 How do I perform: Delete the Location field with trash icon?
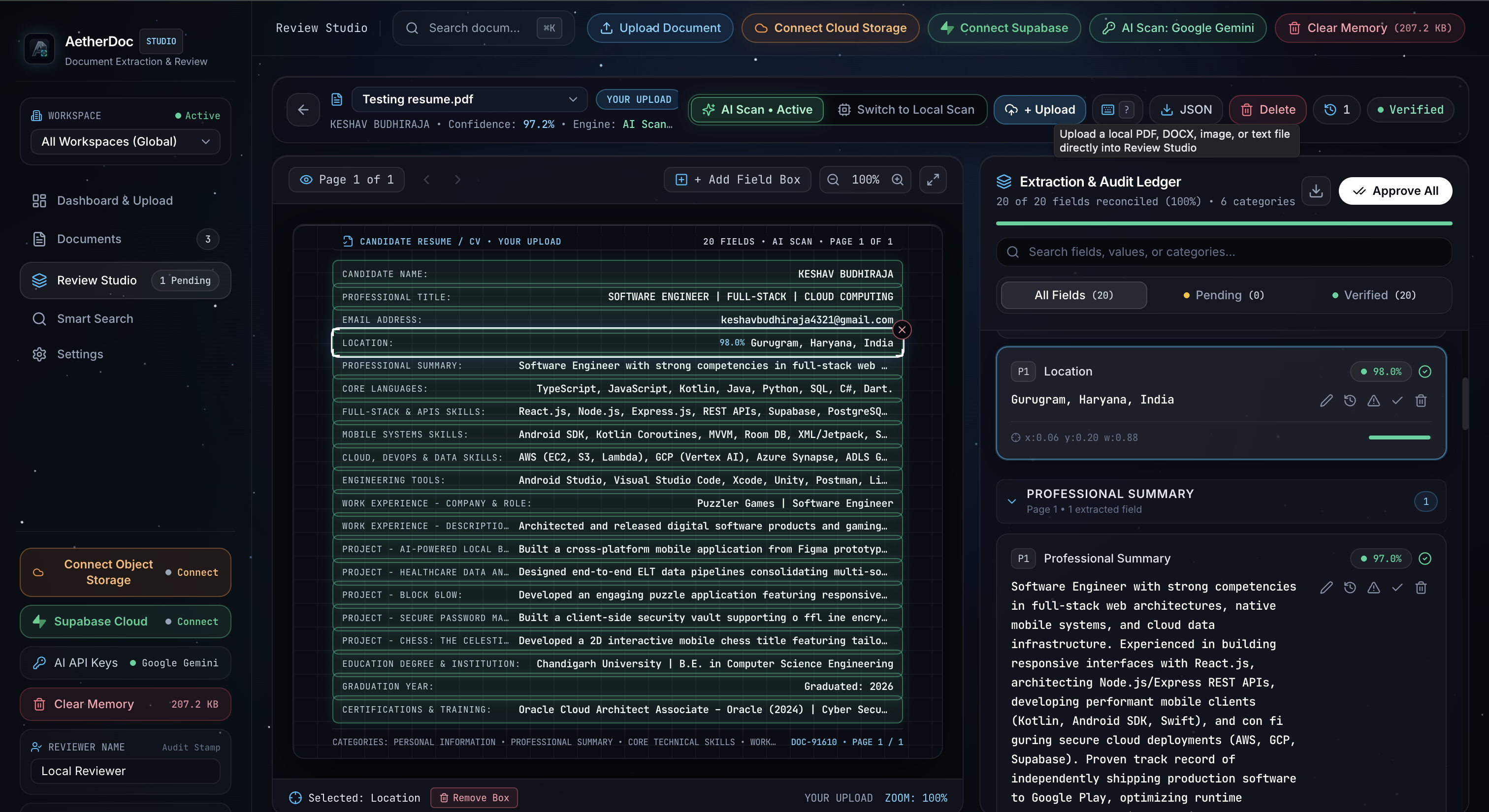pyautogui.click(x=1421, y=400)
